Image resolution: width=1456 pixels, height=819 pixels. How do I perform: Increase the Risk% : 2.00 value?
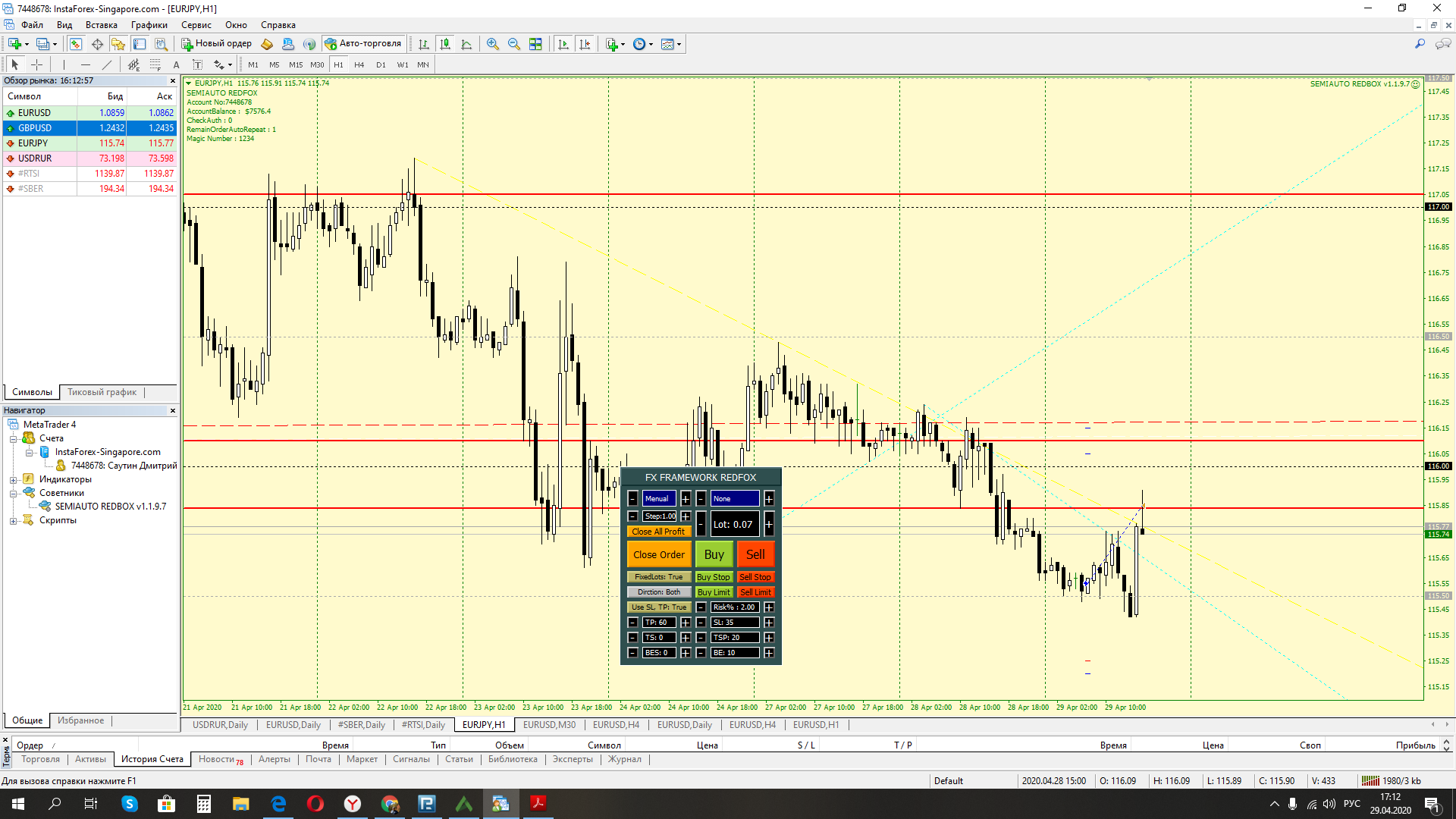769,607
